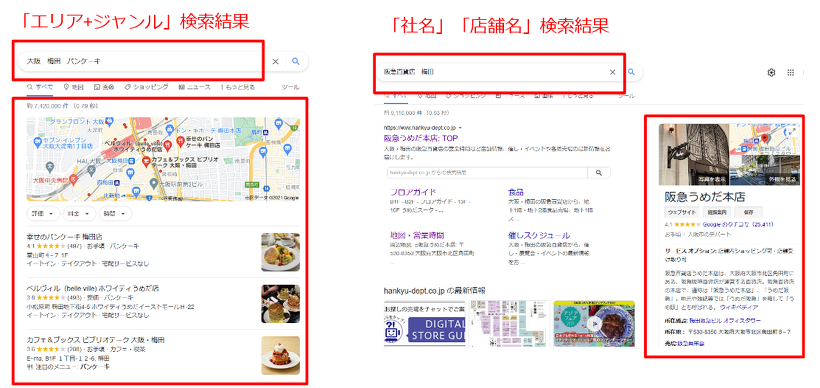Screen dimensions: 820x388
Task: Select 画像 tab in the pancake search
Action: 104,87
